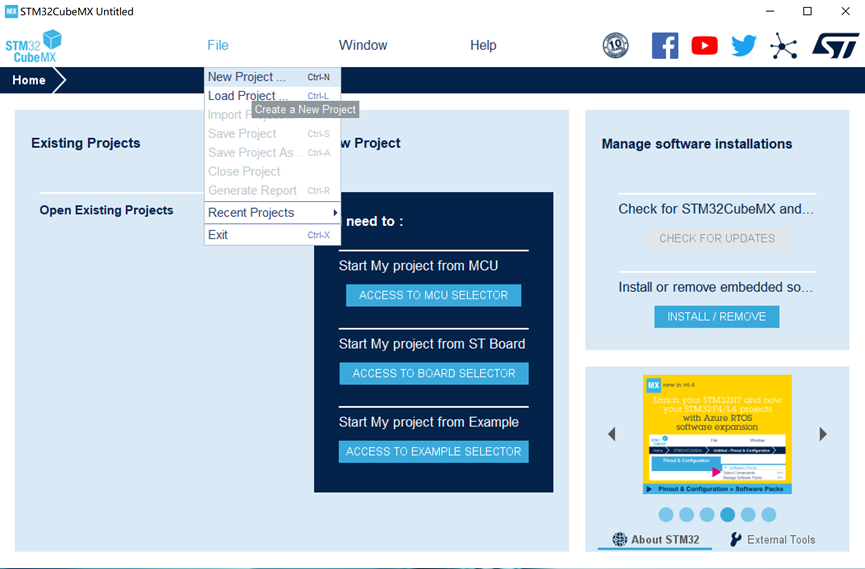Show next banner with right arrow
865x569 pixels.
823,434
